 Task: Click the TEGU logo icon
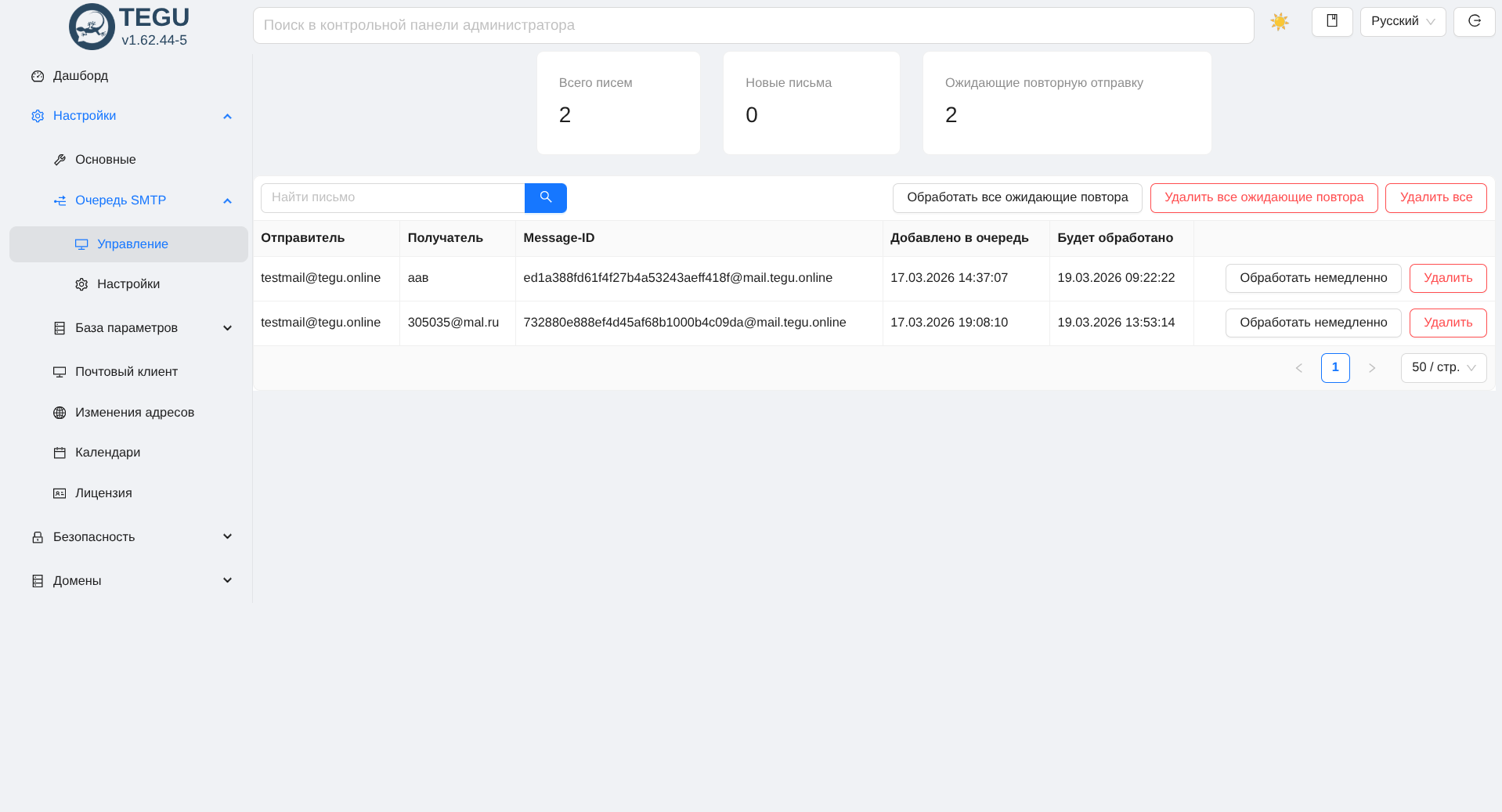[x=92, y=27]
